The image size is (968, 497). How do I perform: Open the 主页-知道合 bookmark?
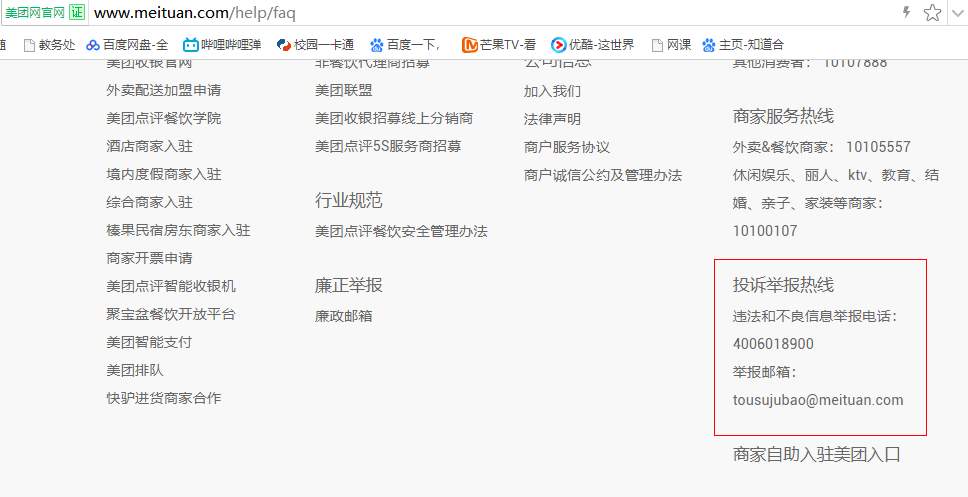743,44
